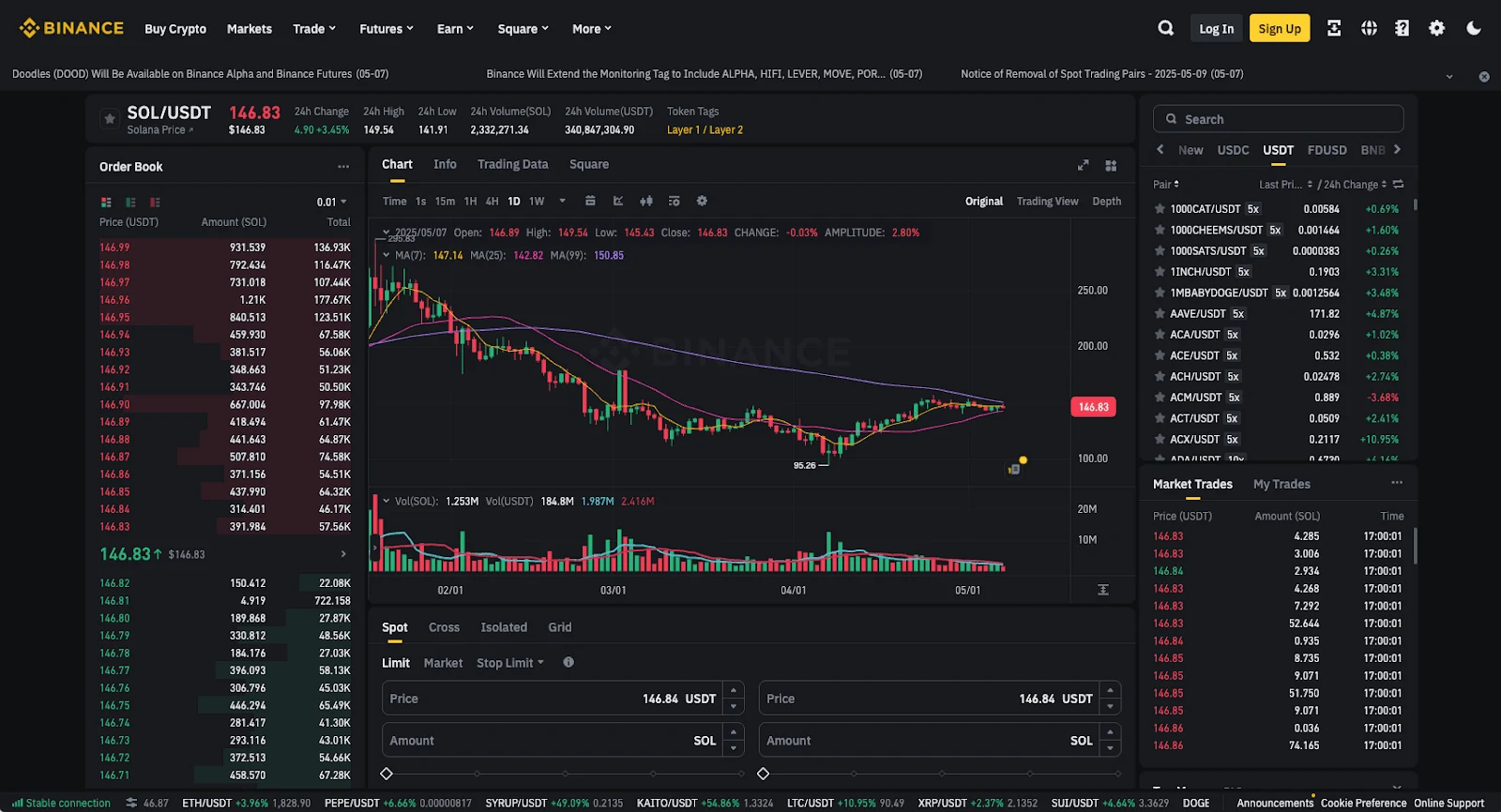Click the Log In button
This screenshot has width=1501, height=812.
[x=1216, y=28]
